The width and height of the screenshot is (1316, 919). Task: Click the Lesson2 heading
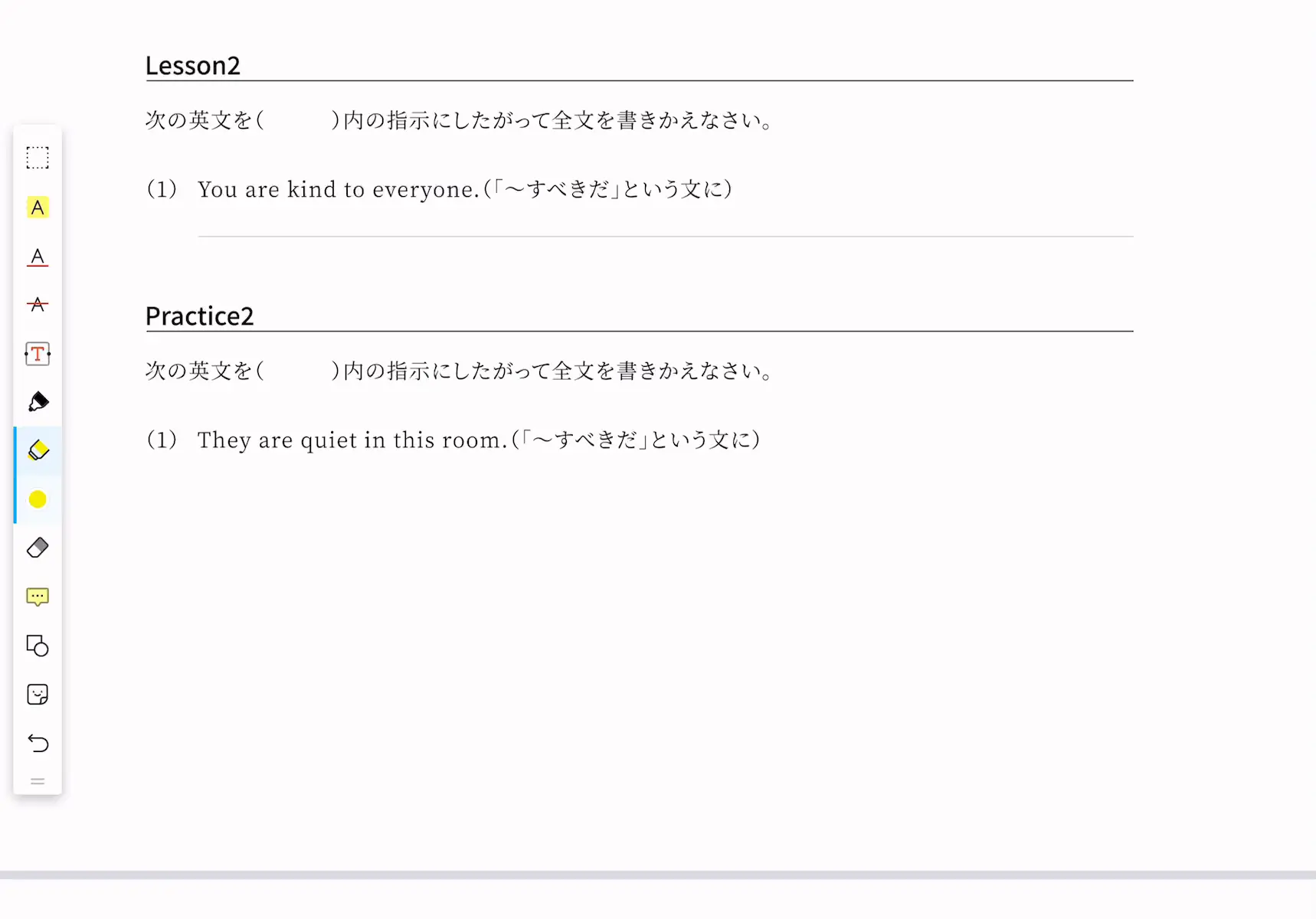click(193, 66)
